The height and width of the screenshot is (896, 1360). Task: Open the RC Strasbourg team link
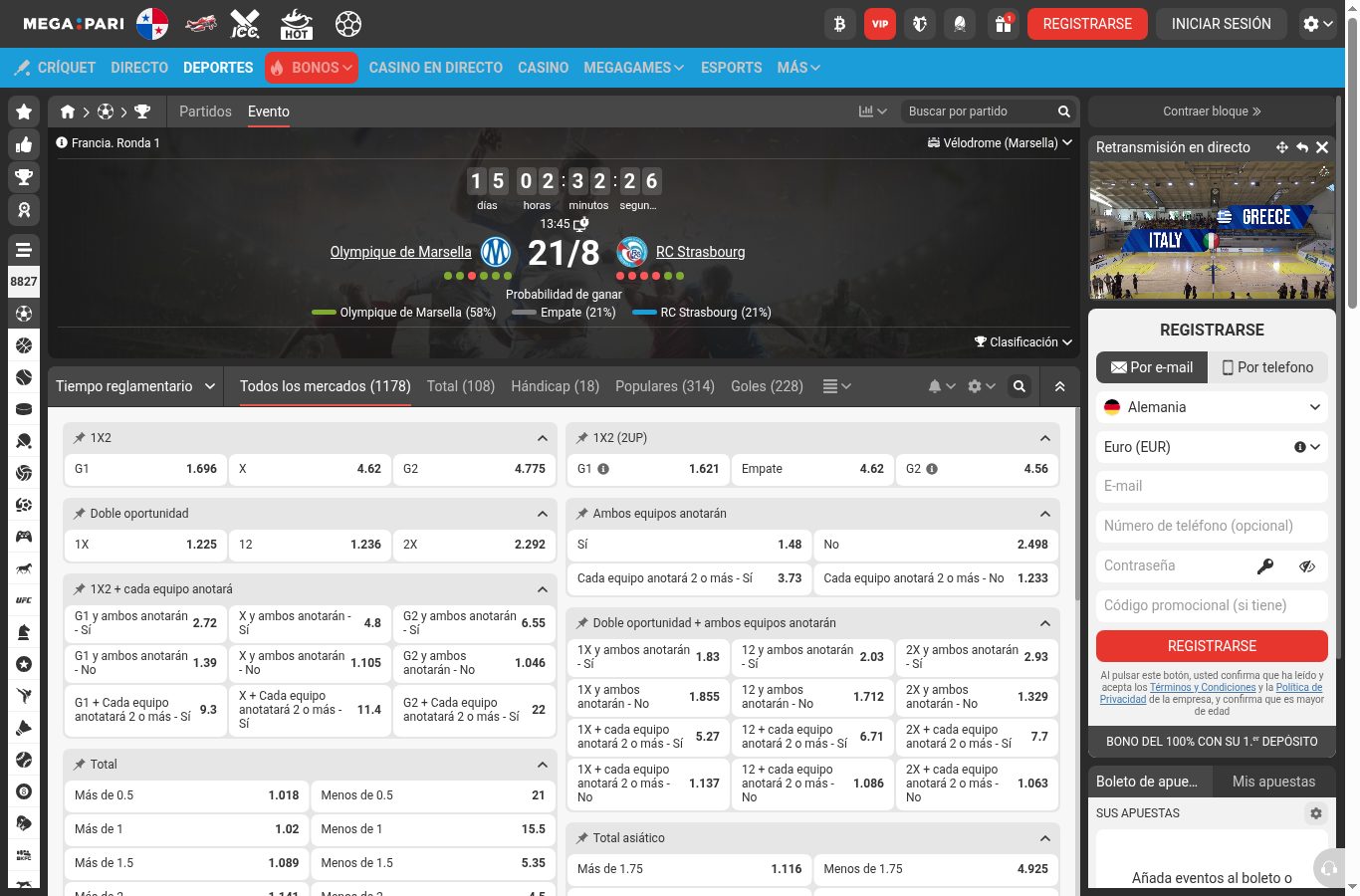click(700, 252)
